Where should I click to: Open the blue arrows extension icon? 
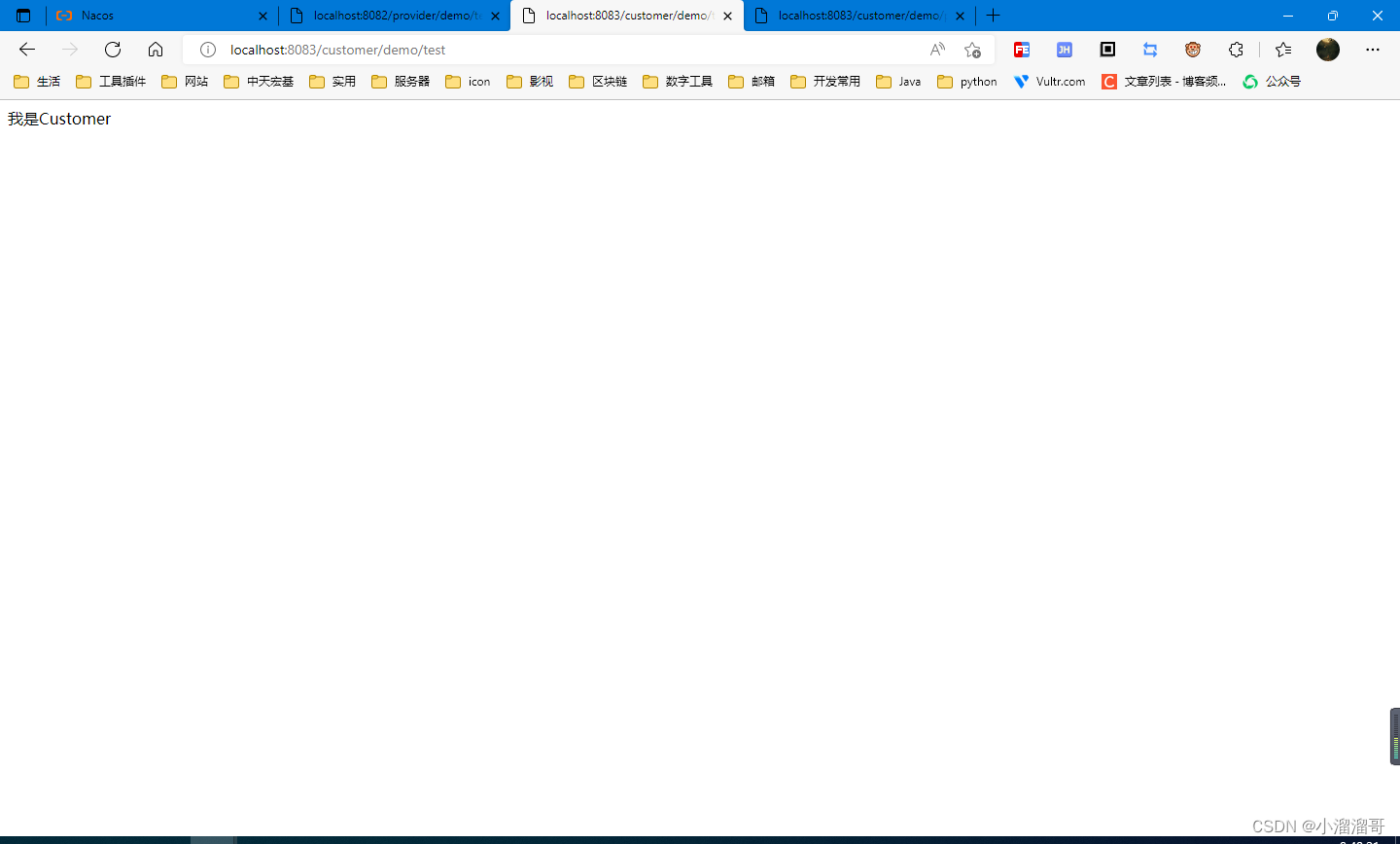tap(1150, 50)
